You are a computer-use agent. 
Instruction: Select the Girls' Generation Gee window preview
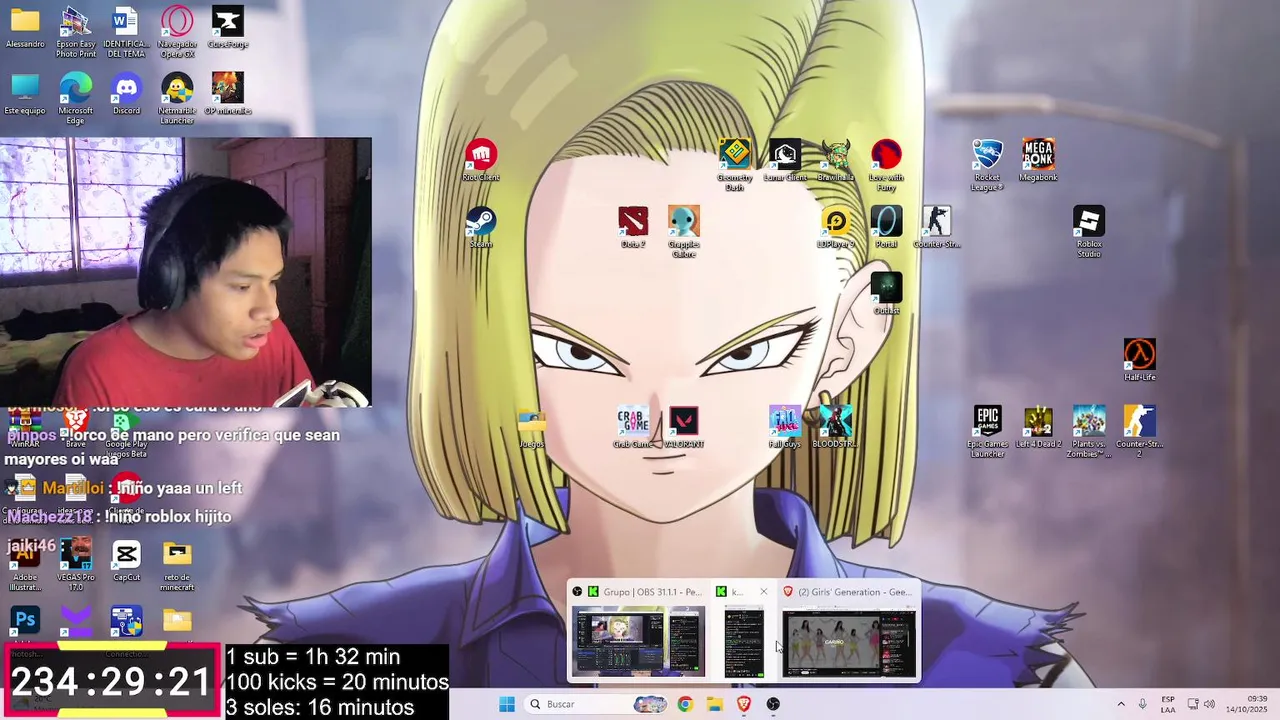[848, 631]
